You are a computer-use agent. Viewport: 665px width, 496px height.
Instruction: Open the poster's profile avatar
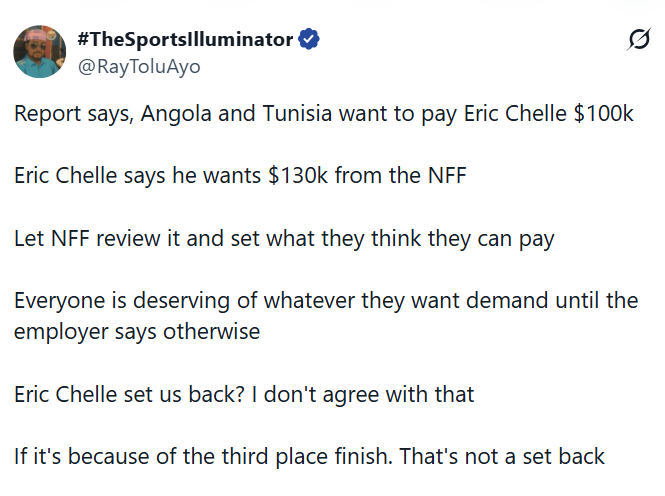40,51
